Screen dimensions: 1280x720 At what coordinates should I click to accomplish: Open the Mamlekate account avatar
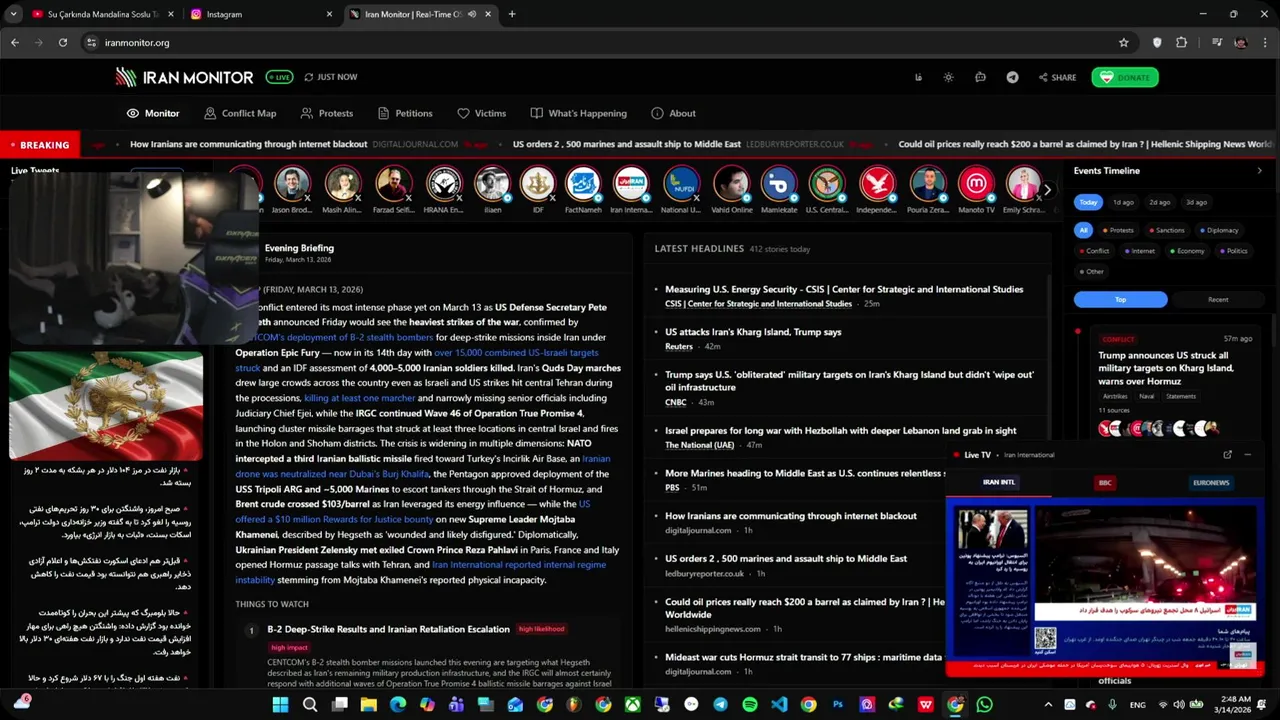(779, 185)
